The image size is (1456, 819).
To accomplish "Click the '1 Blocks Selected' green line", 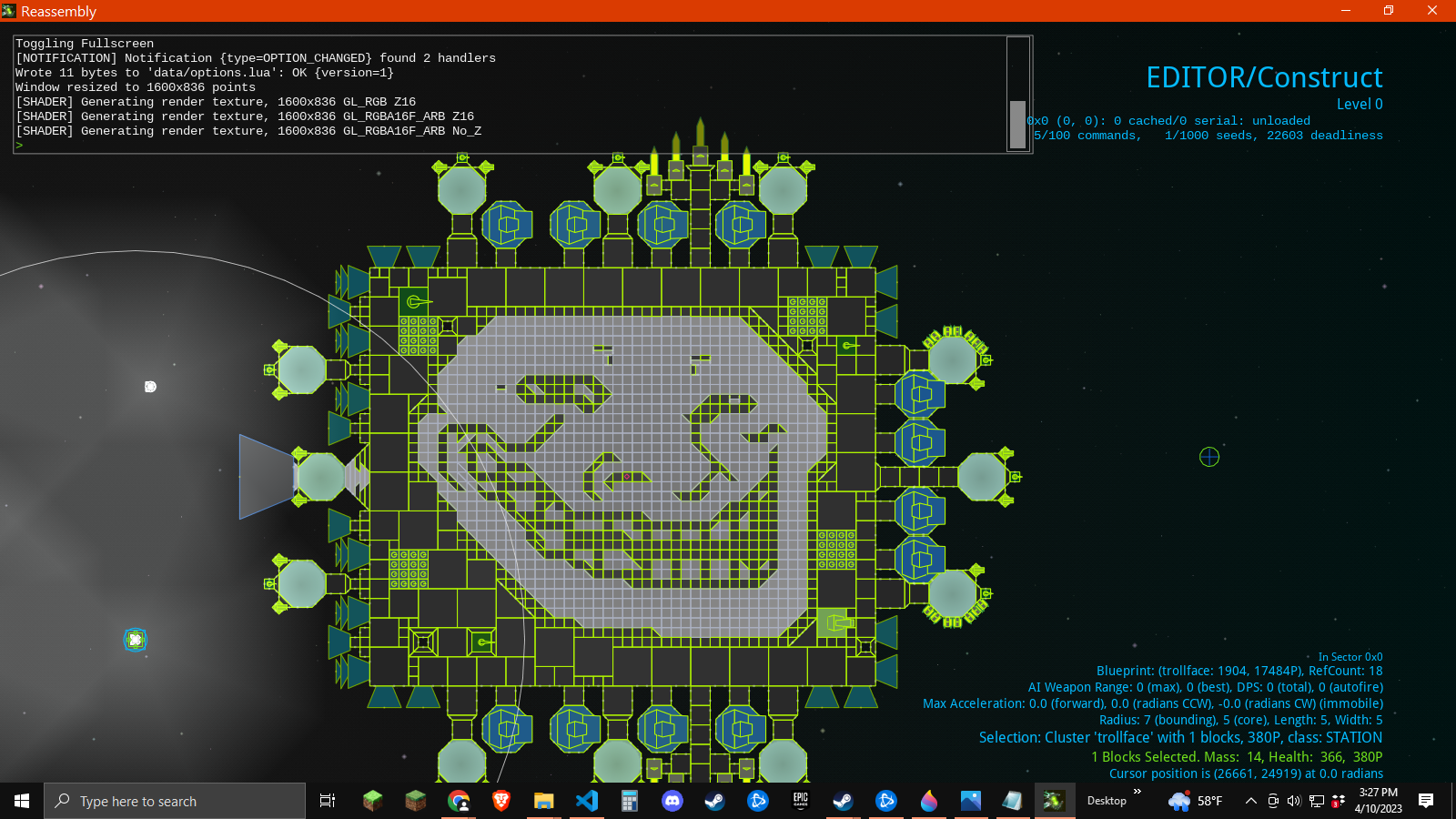I will point(1237,756).
